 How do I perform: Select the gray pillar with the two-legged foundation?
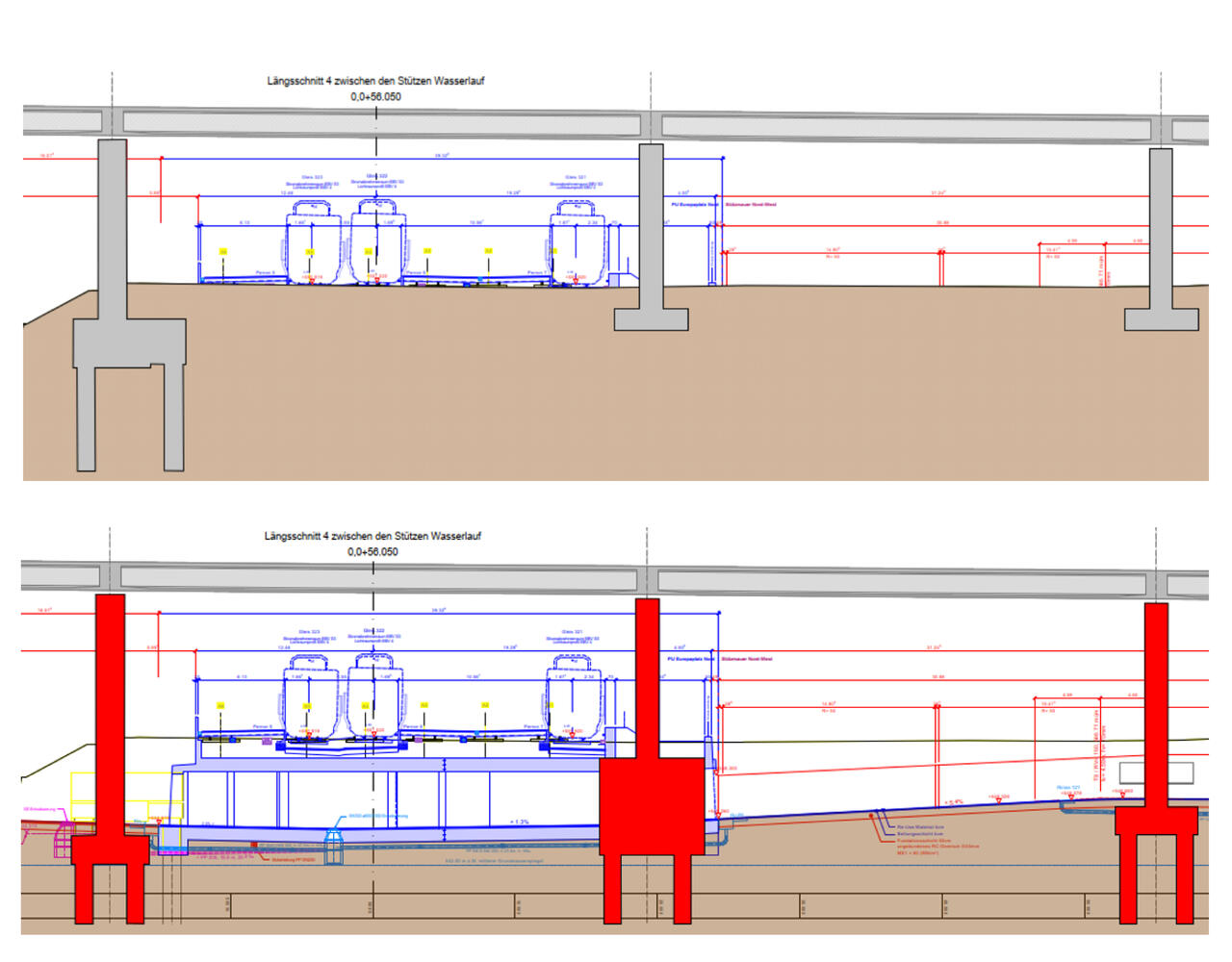click(x=129, y=304)
